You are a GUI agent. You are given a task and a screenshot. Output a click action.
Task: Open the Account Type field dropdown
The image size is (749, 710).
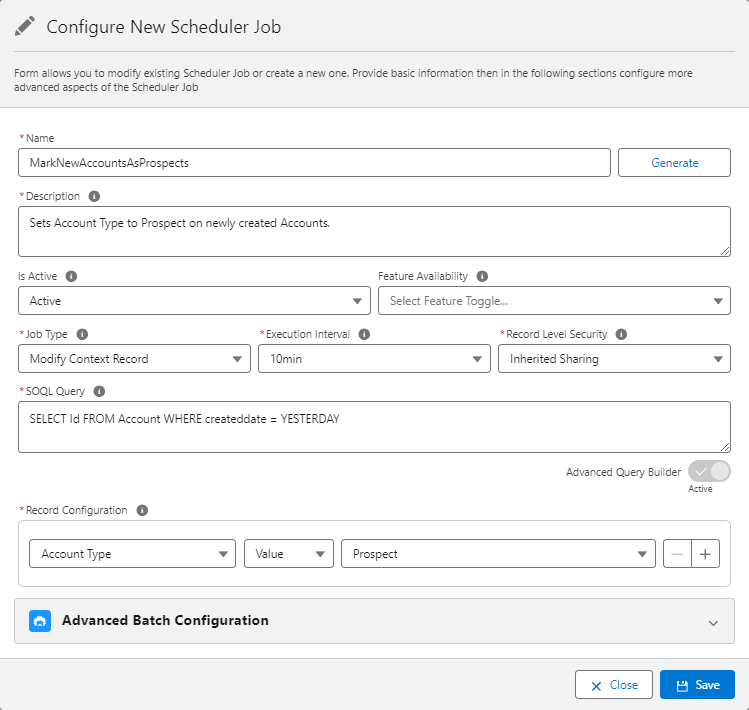pos(132,554)
